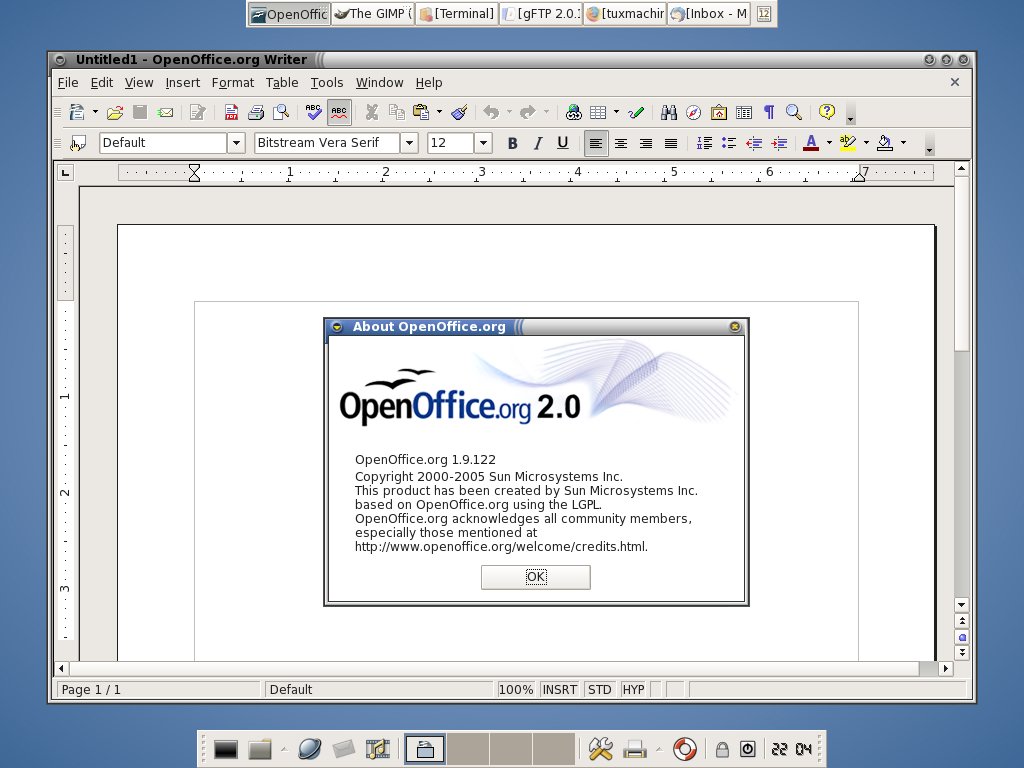
Task: Export directly as PDF
Action: coord(231,112)
